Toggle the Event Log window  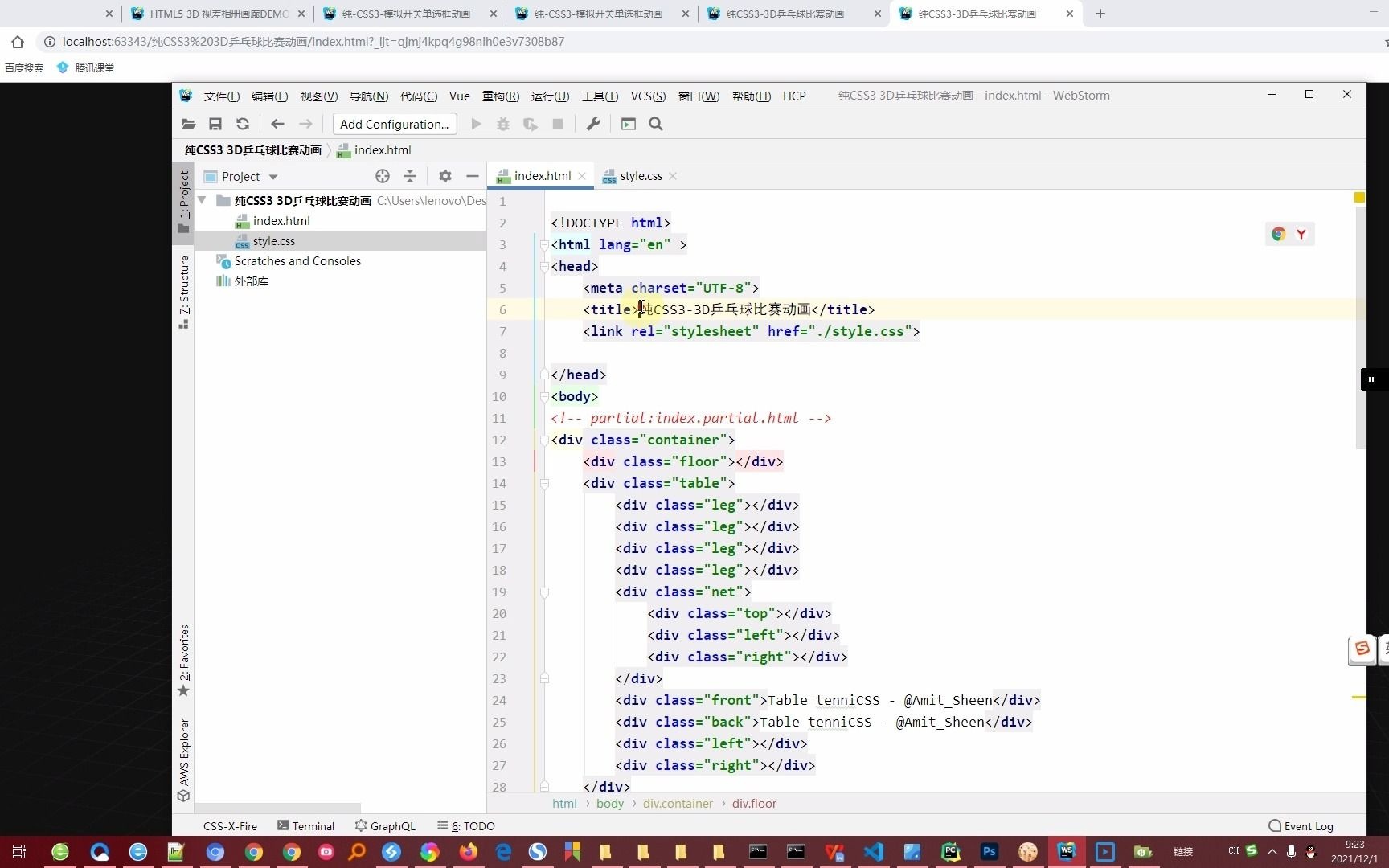1301,826
